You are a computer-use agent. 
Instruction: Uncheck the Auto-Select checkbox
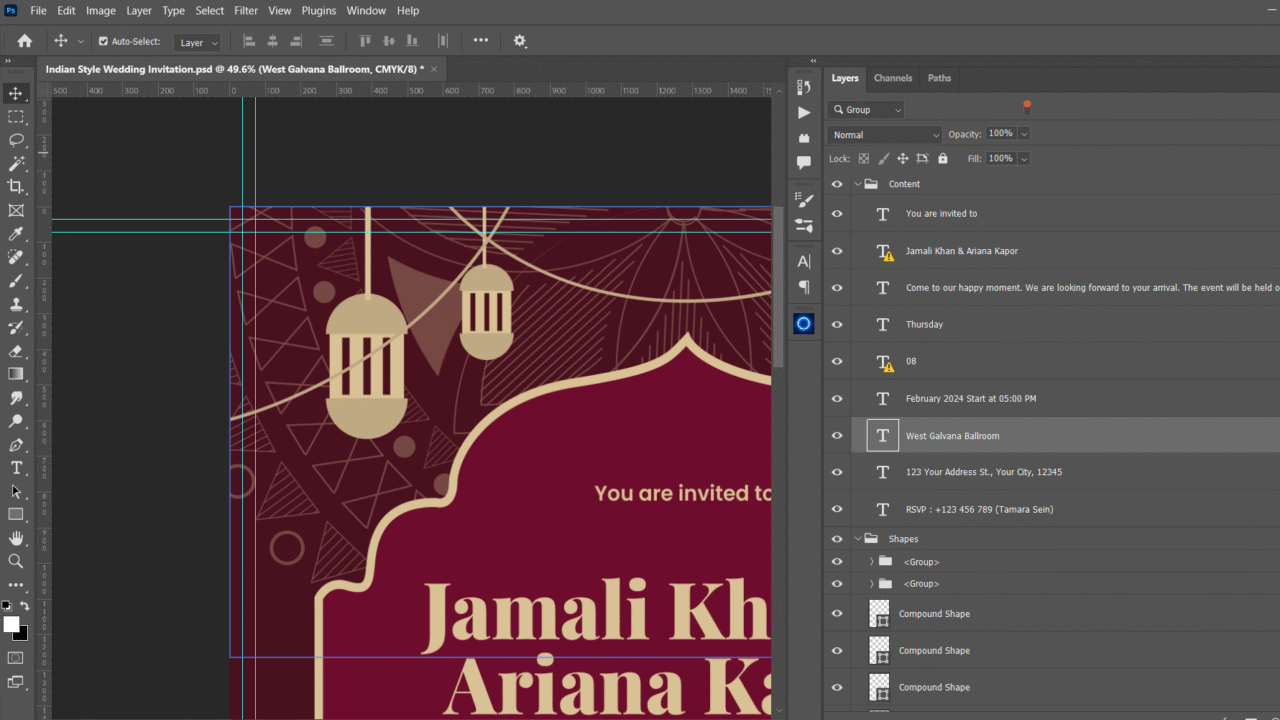[103, 42]
